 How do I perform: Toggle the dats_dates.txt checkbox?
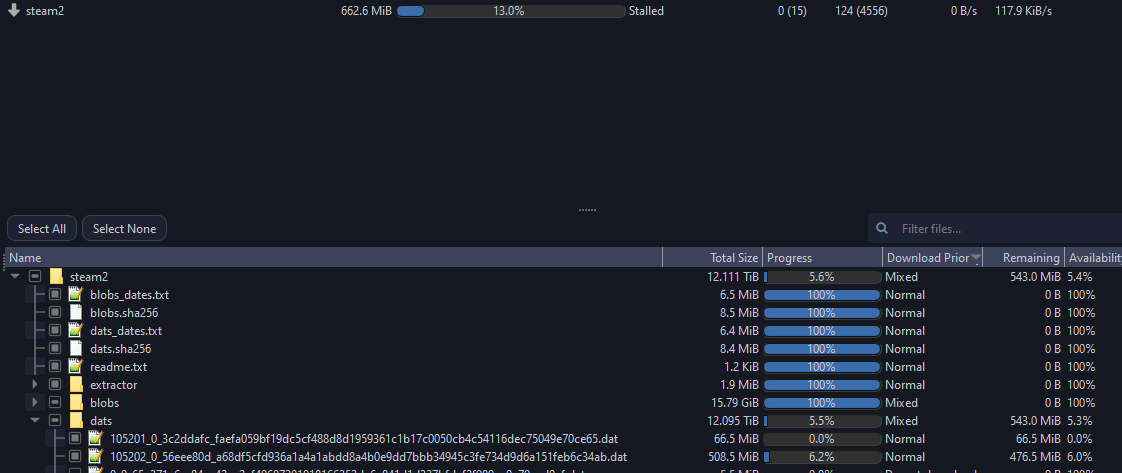tap(55, 331)
